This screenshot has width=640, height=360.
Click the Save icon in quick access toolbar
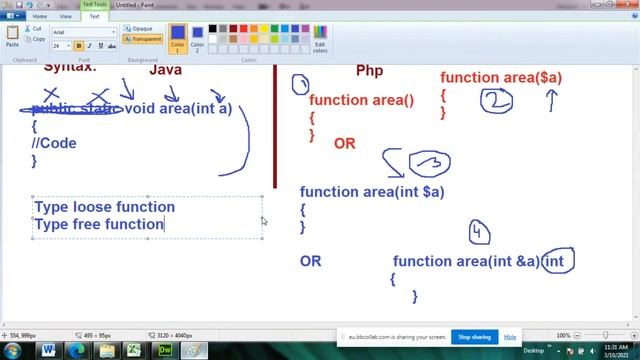coord(19,5)
